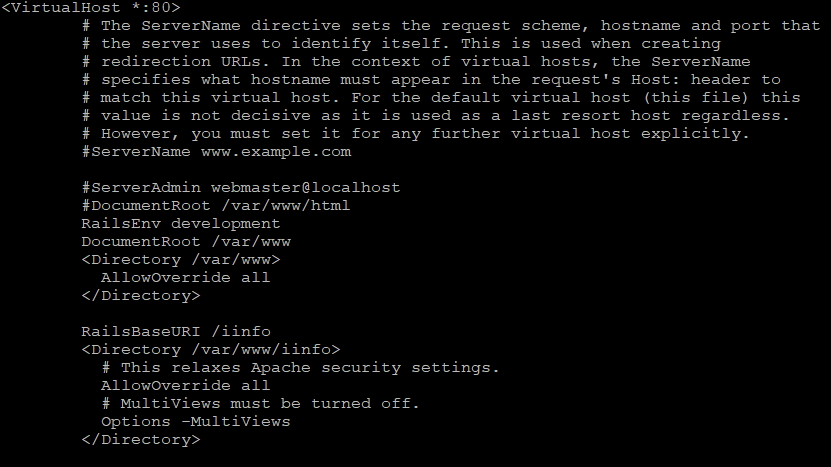Place cursor on RailsBaseURI /iinfo line

click(176, 332)
